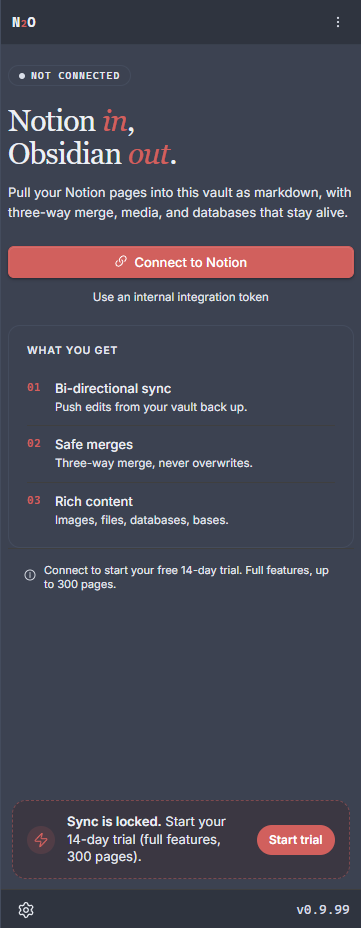Click the info circle icon

[x=30, y=575]
